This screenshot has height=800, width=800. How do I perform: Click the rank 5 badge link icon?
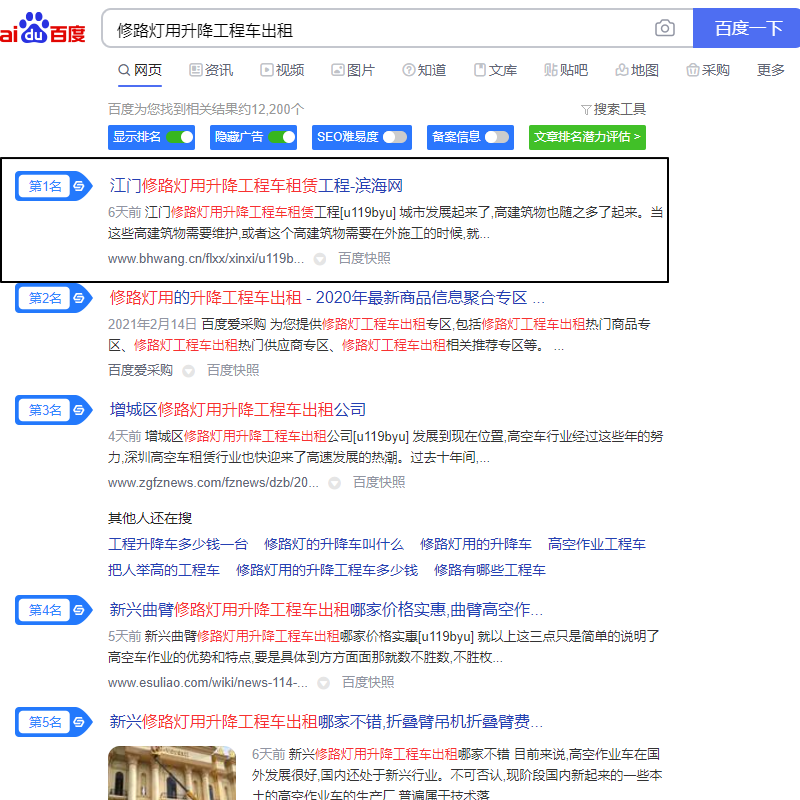tap(79, 722)
